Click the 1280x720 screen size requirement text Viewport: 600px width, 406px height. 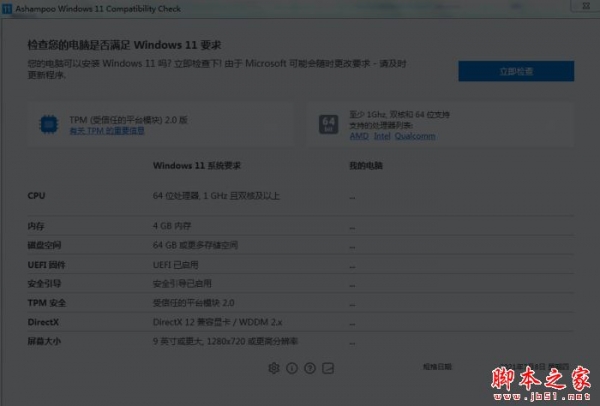[225, 341]
